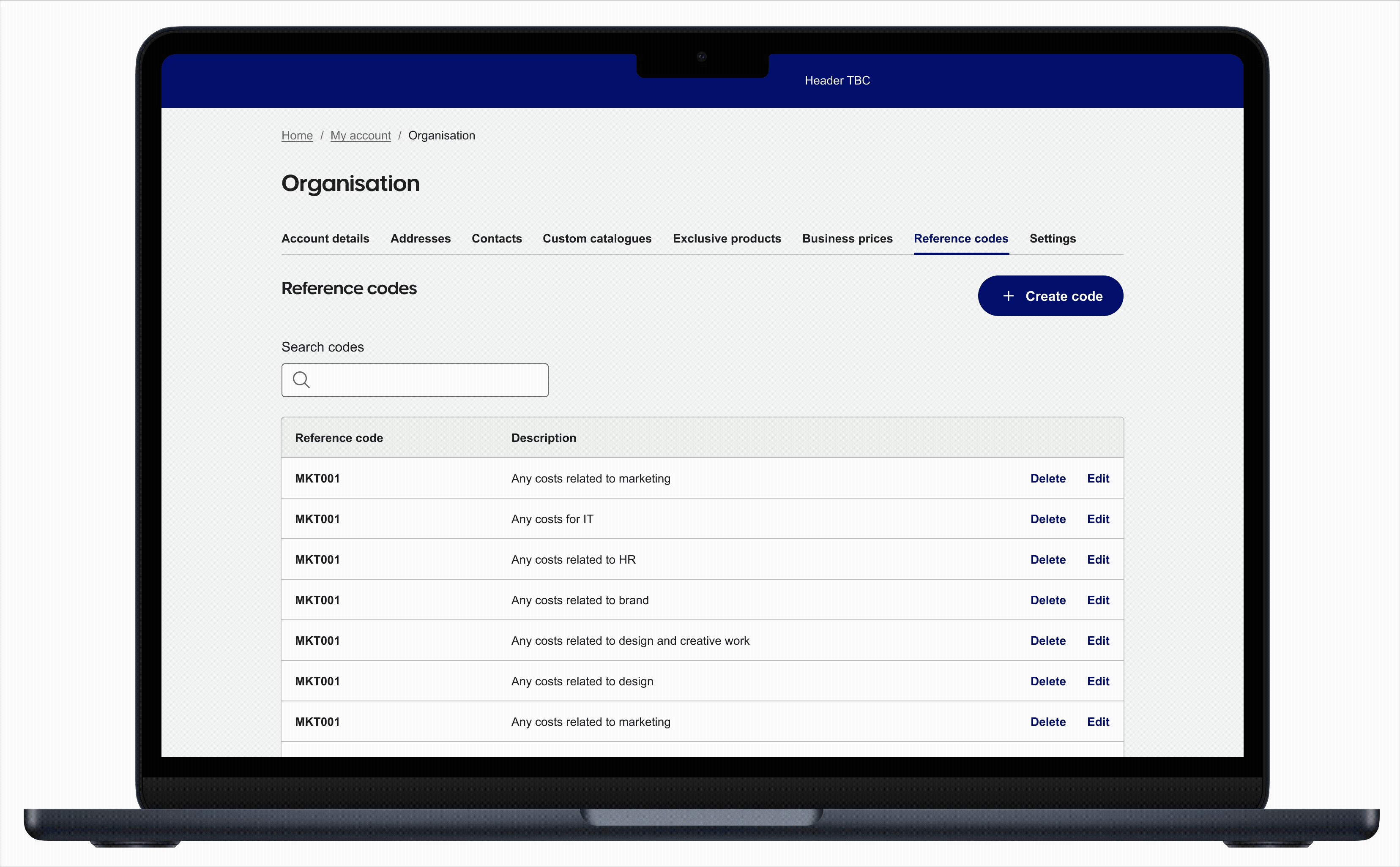The image size is (1400, 867).
Task: Go to My account breadcrumb
Action: (x=360, y=135)
